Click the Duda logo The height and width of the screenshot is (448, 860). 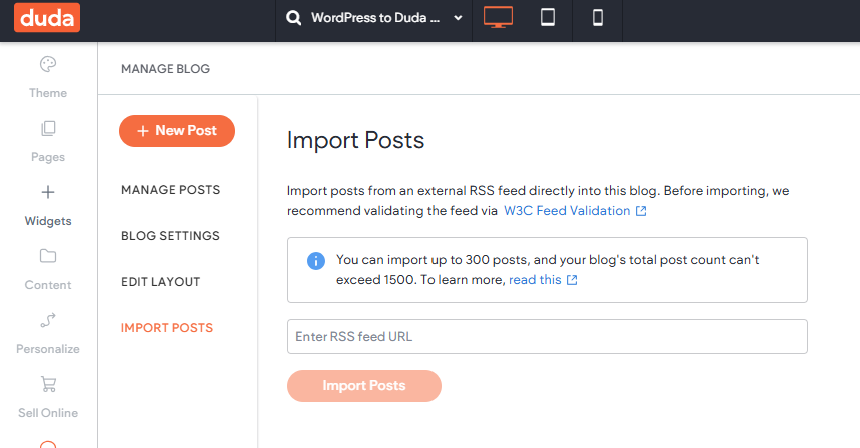pos(47,18)
